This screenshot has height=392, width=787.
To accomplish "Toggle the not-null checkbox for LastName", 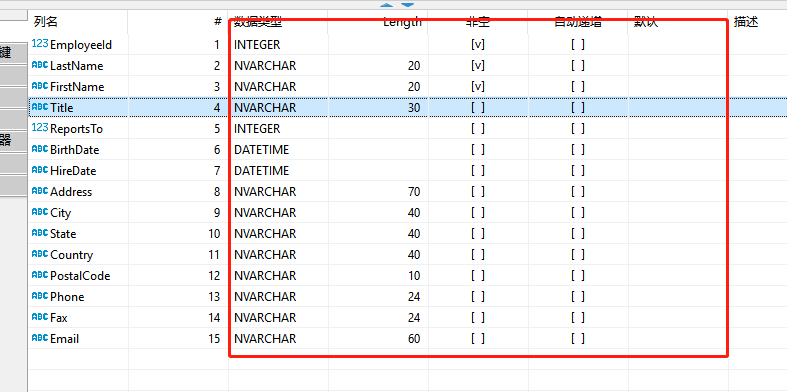I will [x=478, y=66].
